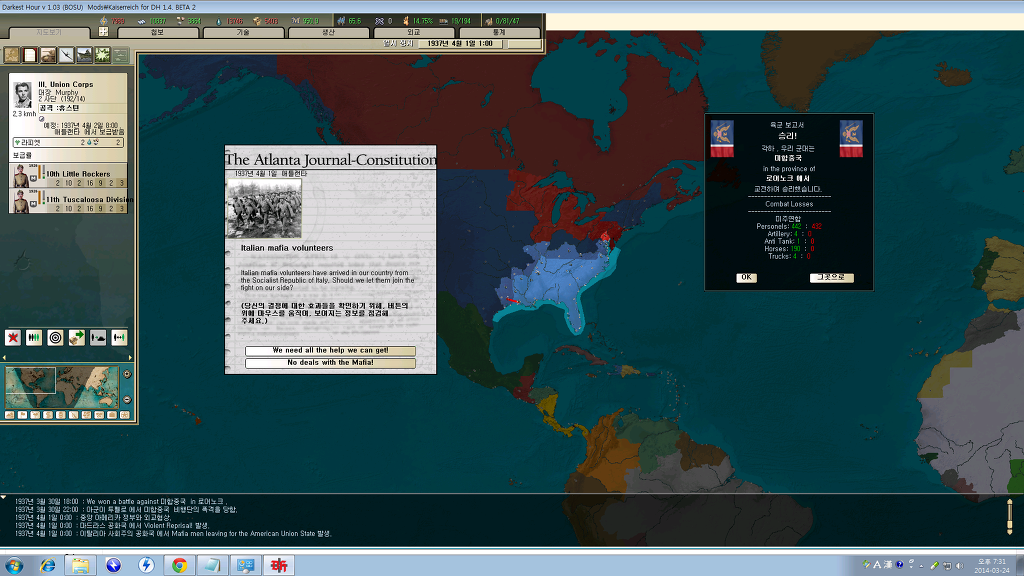Open the 첩보 intelligence tab
The height and width of the screenshot is (576, 1024).
(x=157, y=32)
